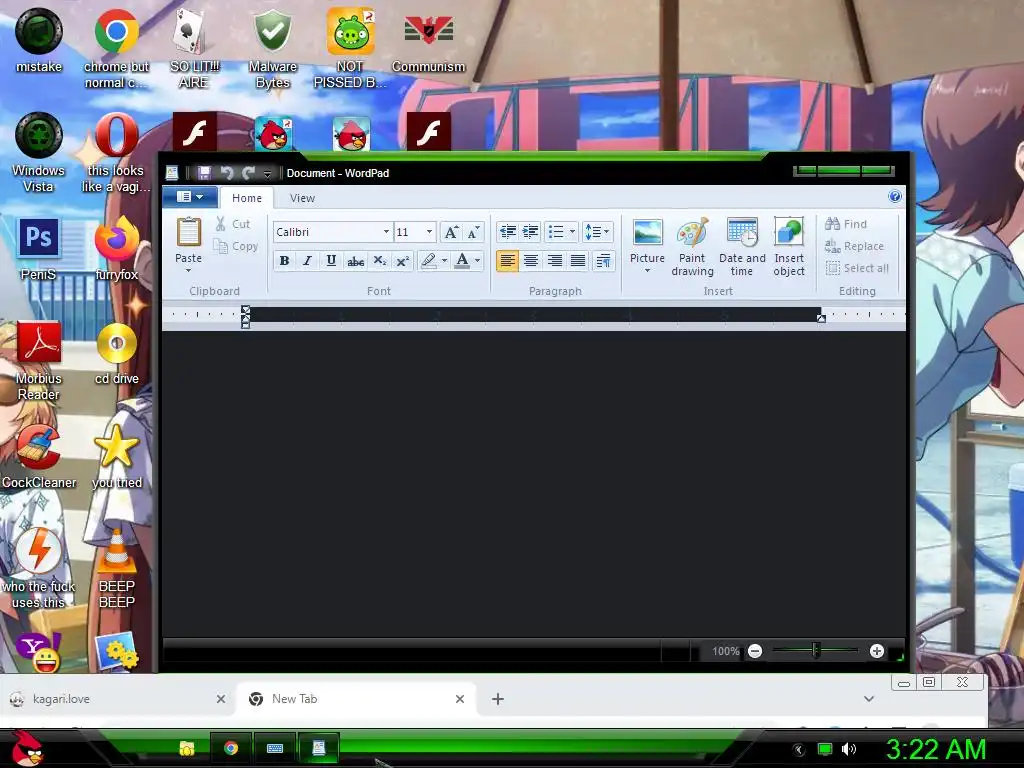Insert a Picture from the ribbon

tap(647, 240)
